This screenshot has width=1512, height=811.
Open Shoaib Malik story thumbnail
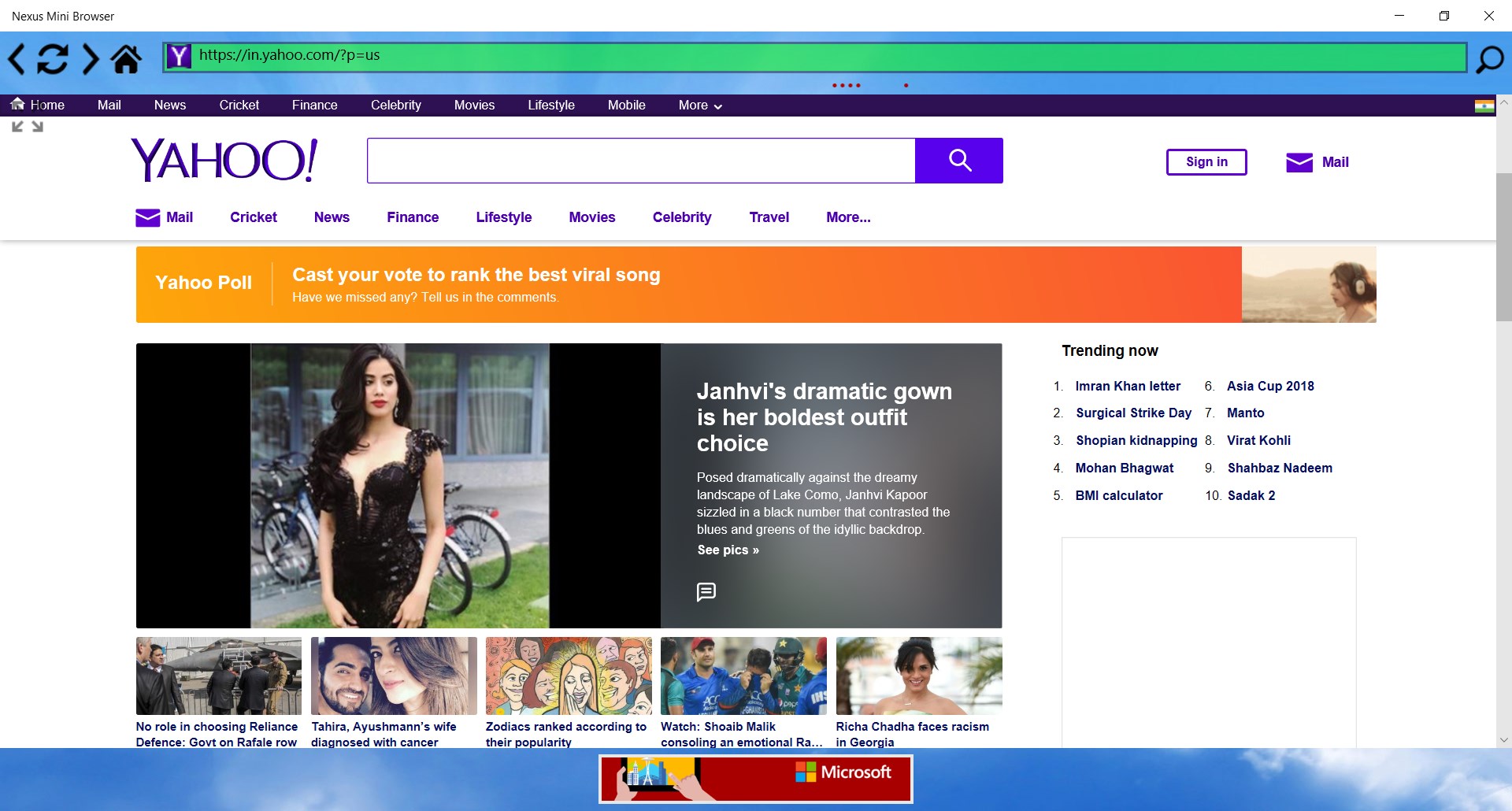click(x=743, y=676)
